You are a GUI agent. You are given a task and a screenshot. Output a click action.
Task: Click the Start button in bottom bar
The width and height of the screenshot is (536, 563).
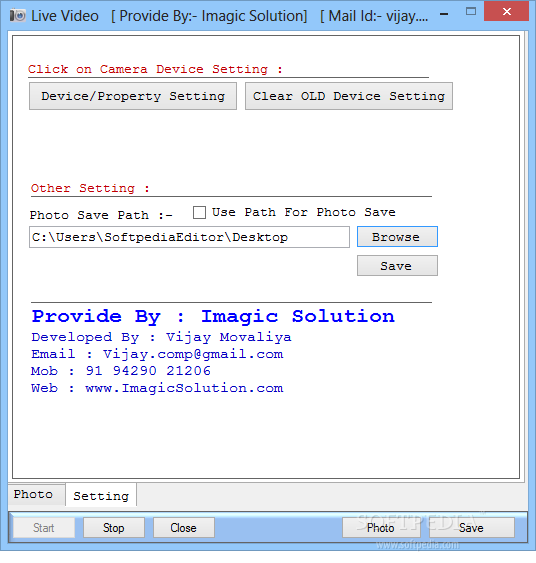[x=44, y=528]
